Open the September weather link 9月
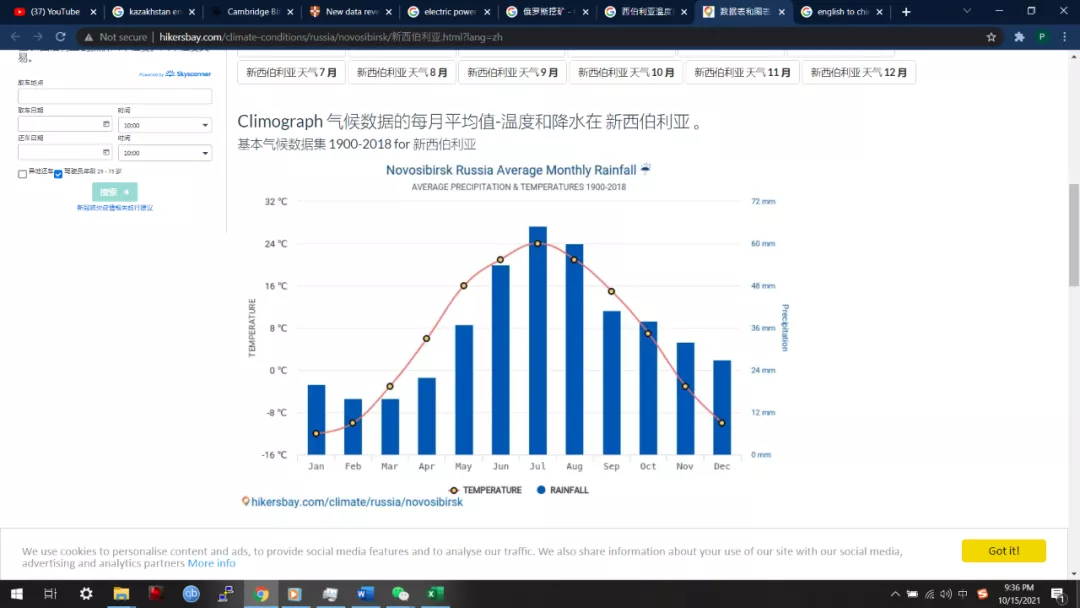This screenshot has height=608, width=1080. click(512, 72)
